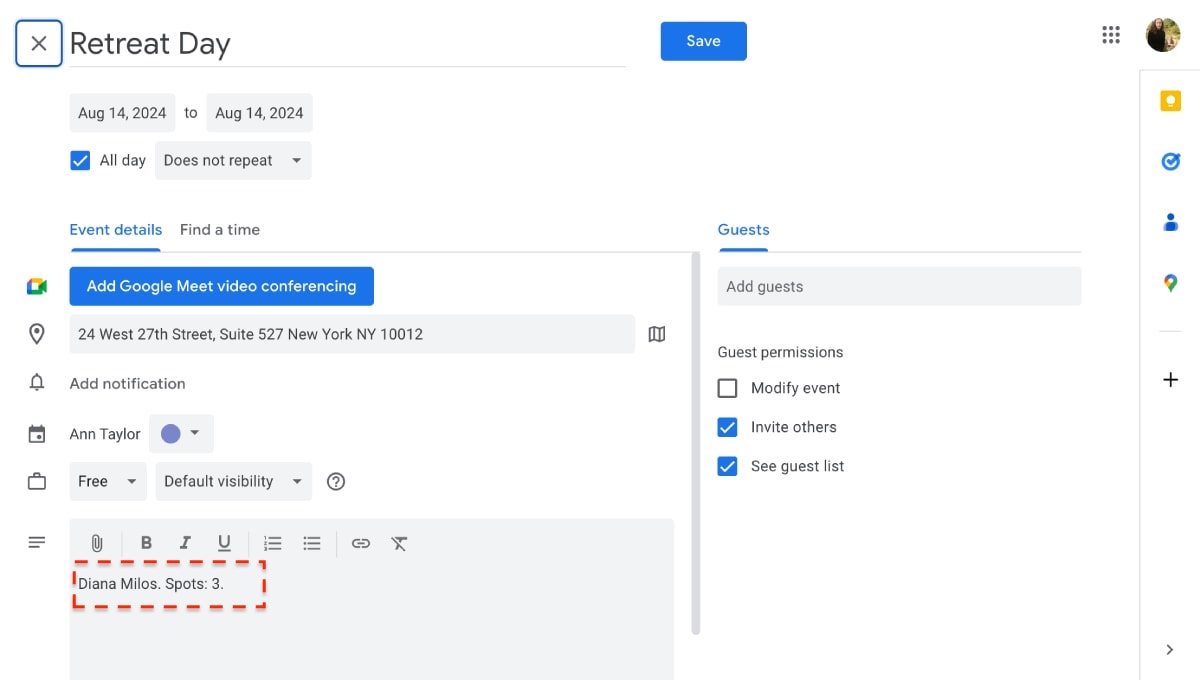
Task: Insert a link in description
Action: pos(361,543)
